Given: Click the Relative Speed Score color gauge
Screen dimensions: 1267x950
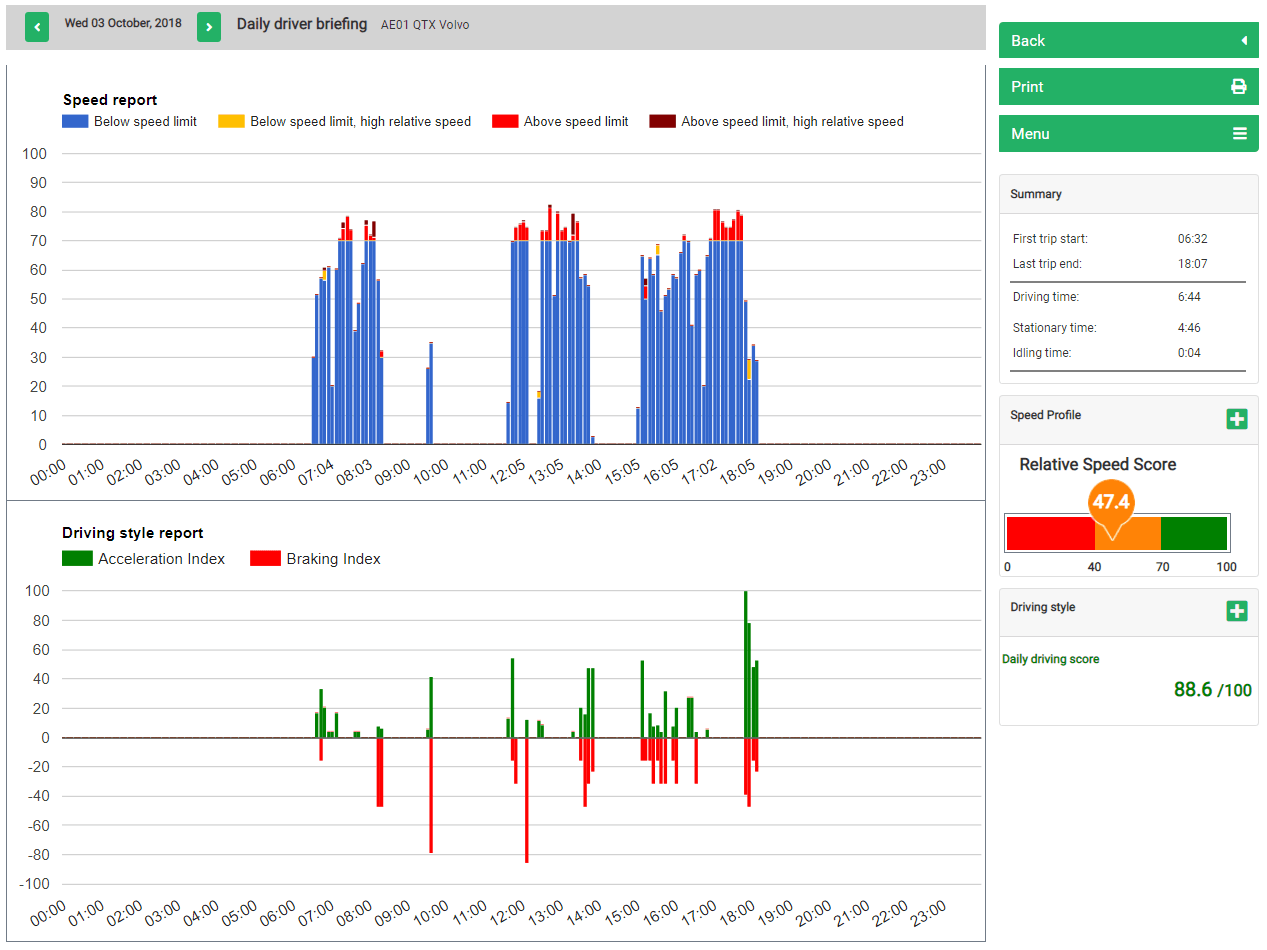Looking at the screenshot, I should (x=1117, y=533).
